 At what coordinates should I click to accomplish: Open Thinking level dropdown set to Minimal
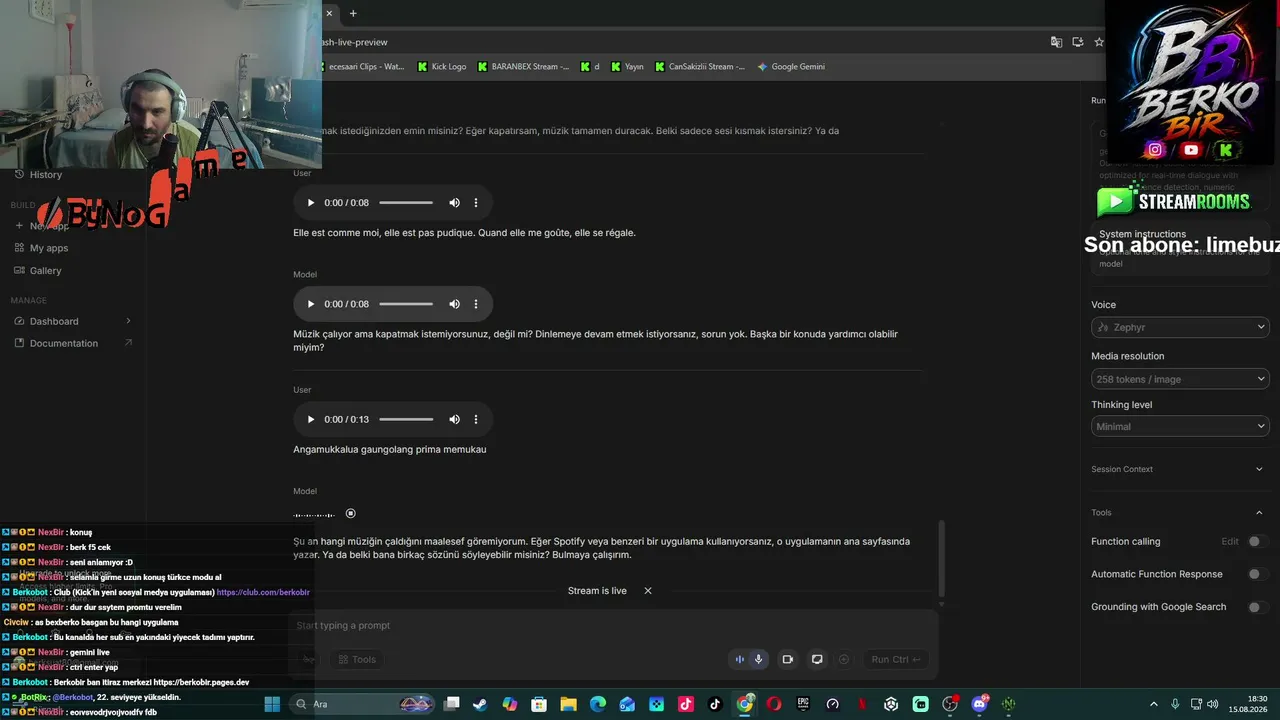[x=1180, y=426]
